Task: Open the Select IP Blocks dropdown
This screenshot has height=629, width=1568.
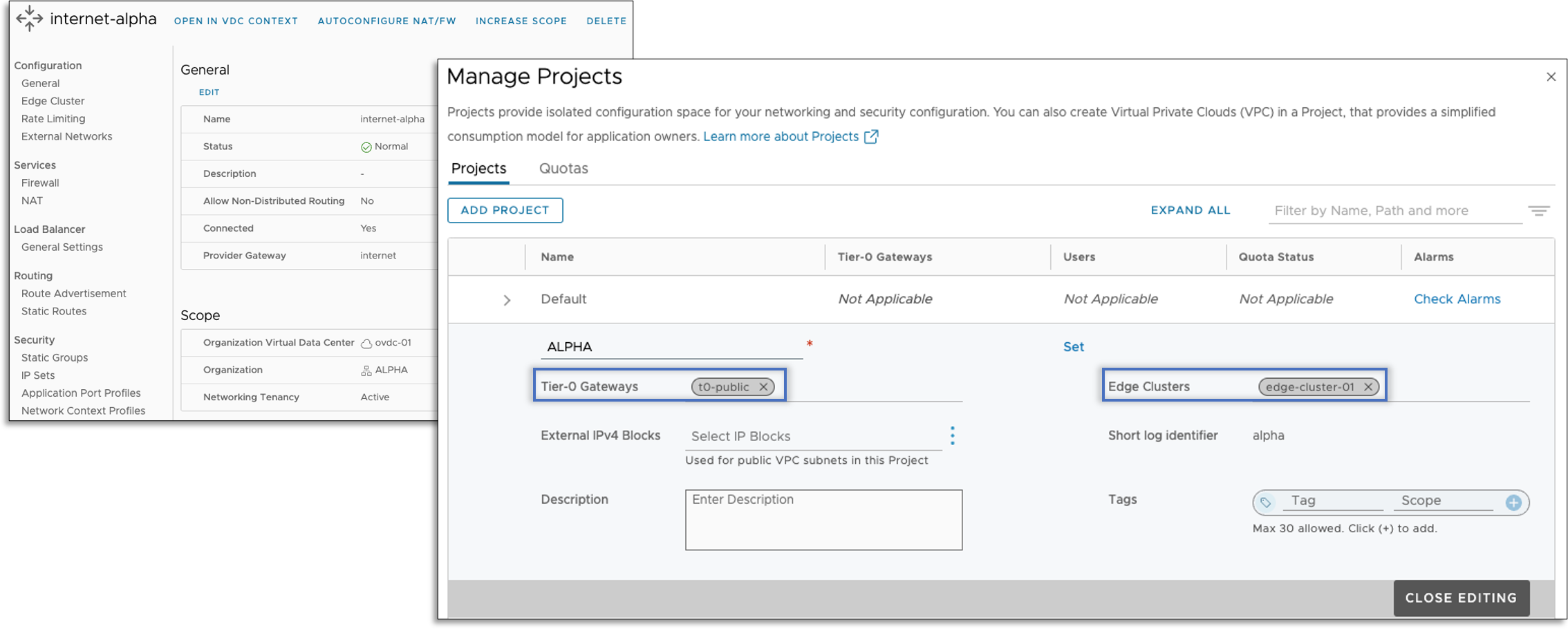Action: [812, 436]
